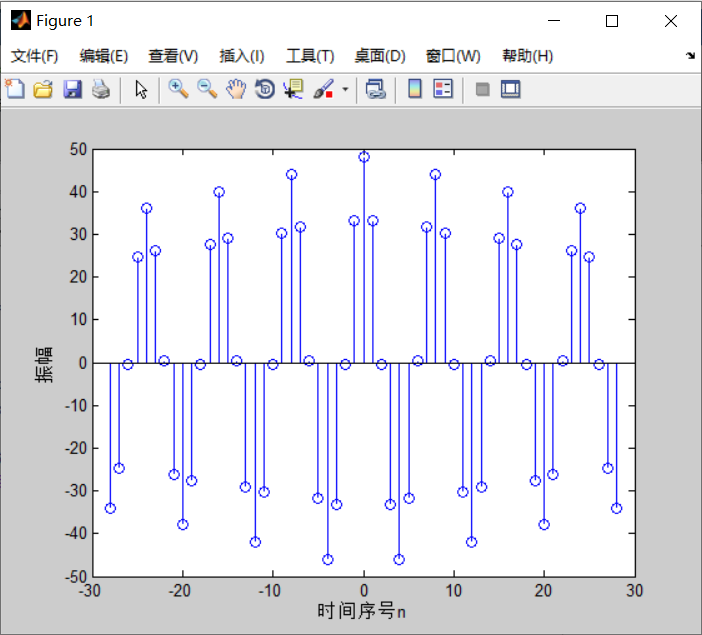Click the Figure 1 title text
The width and height of the screenshot is (702, 635).
(65, 21)
